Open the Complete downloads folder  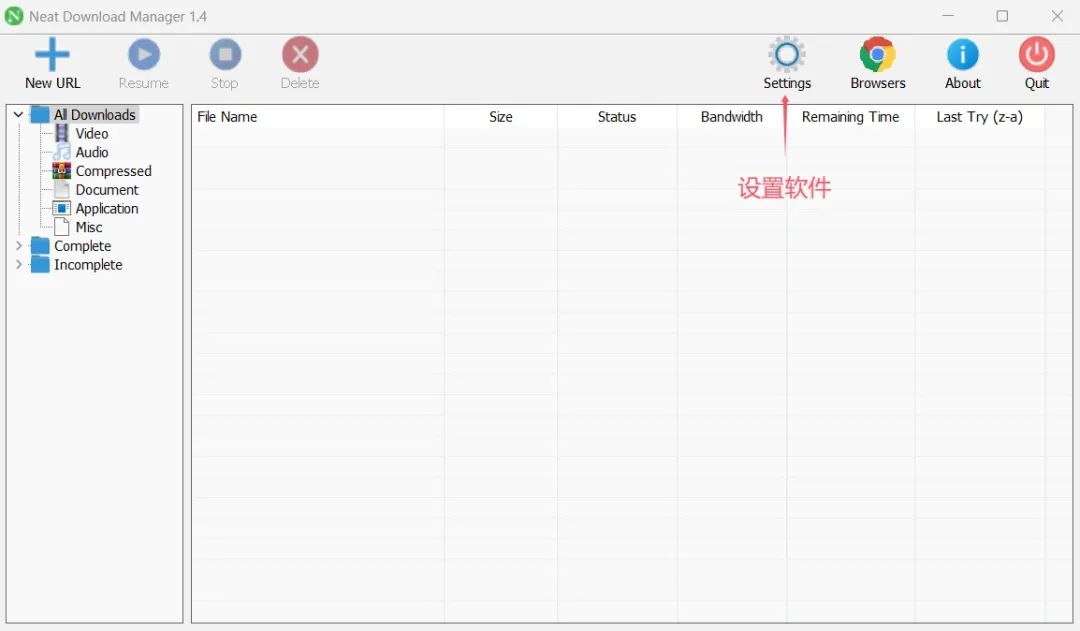[x=83, y=246]
